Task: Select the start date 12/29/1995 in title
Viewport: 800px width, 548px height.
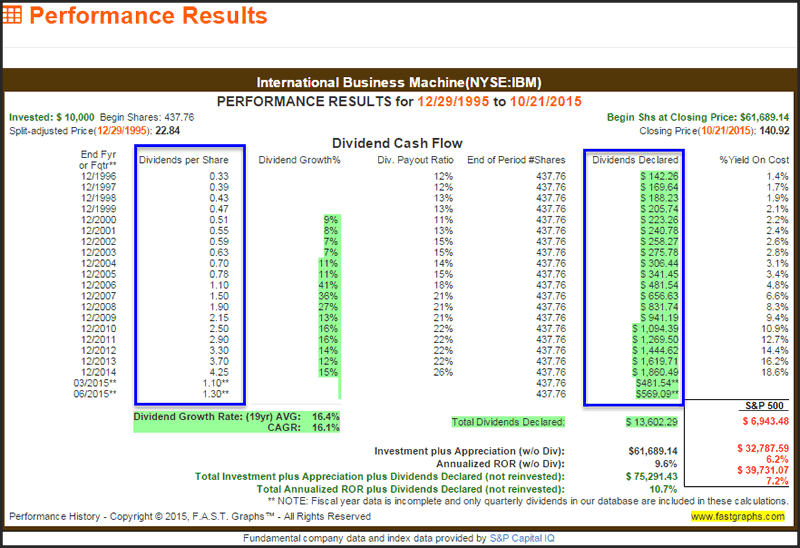Action: (x=453, y=102)
